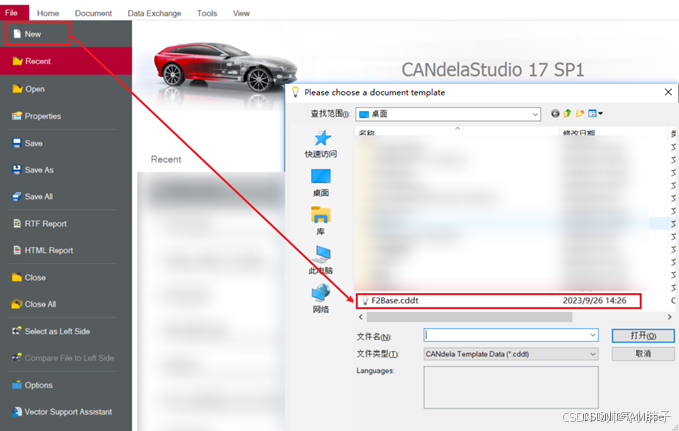Click the HTML Report icon
679x431 pixels.
click(17, 250)
